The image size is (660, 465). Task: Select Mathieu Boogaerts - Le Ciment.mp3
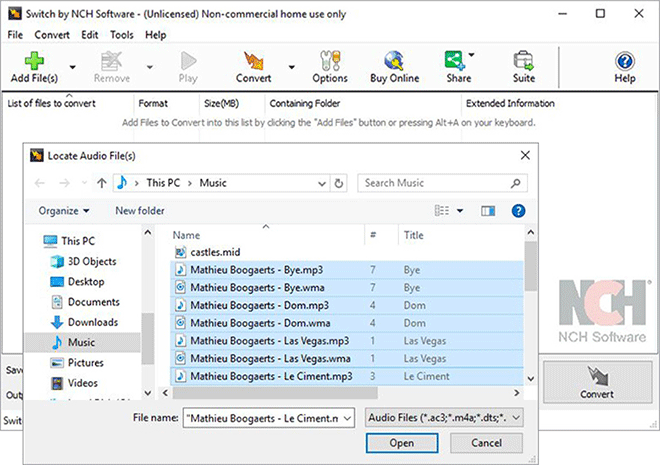coord(346,376)
